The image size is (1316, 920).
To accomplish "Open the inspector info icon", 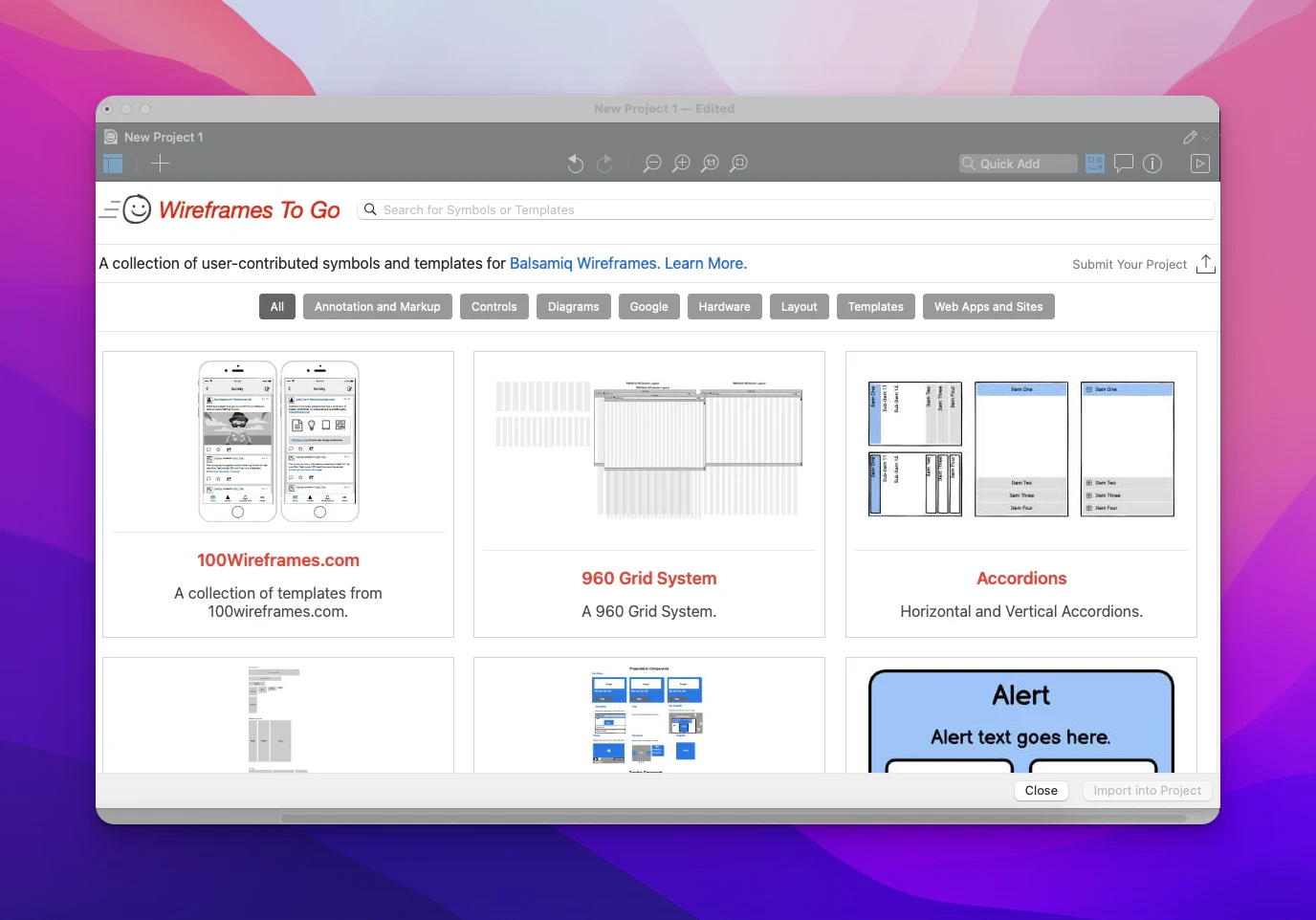I will click(x=1152, y=164).
